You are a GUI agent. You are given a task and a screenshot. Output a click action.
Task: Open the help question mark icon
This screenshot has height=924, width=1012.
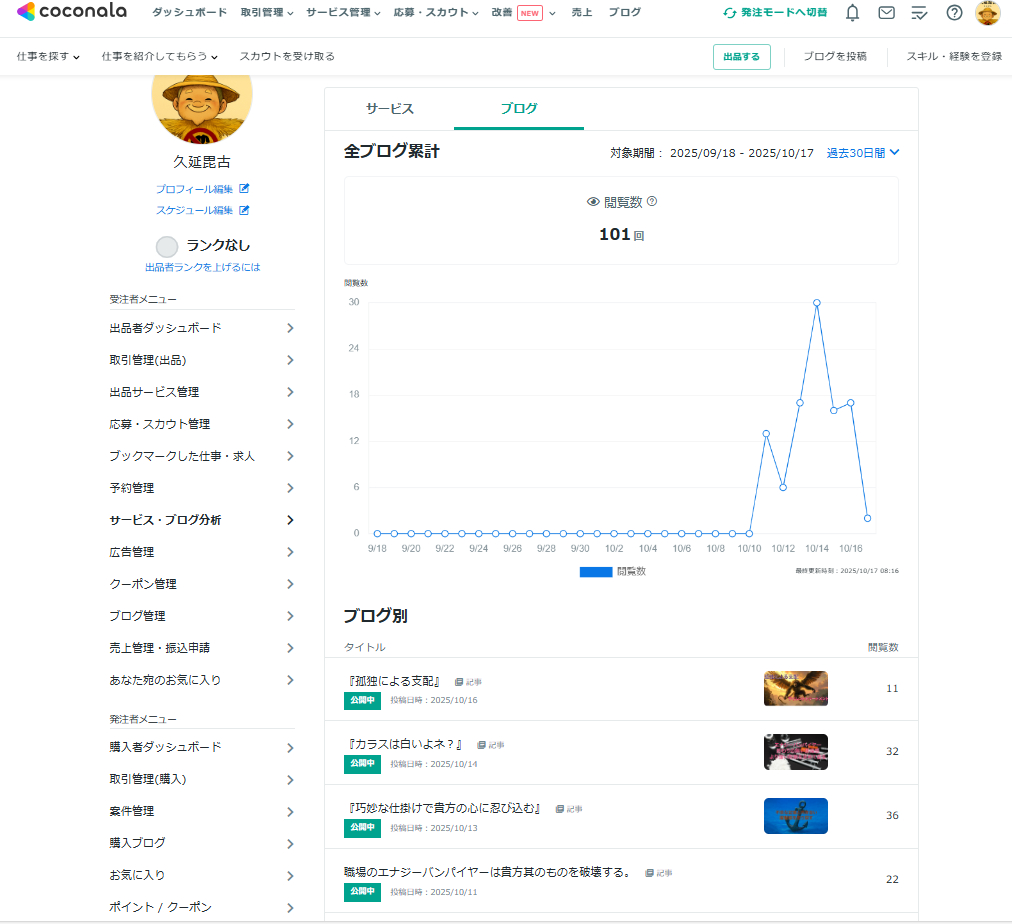click(x=953, y=13)
